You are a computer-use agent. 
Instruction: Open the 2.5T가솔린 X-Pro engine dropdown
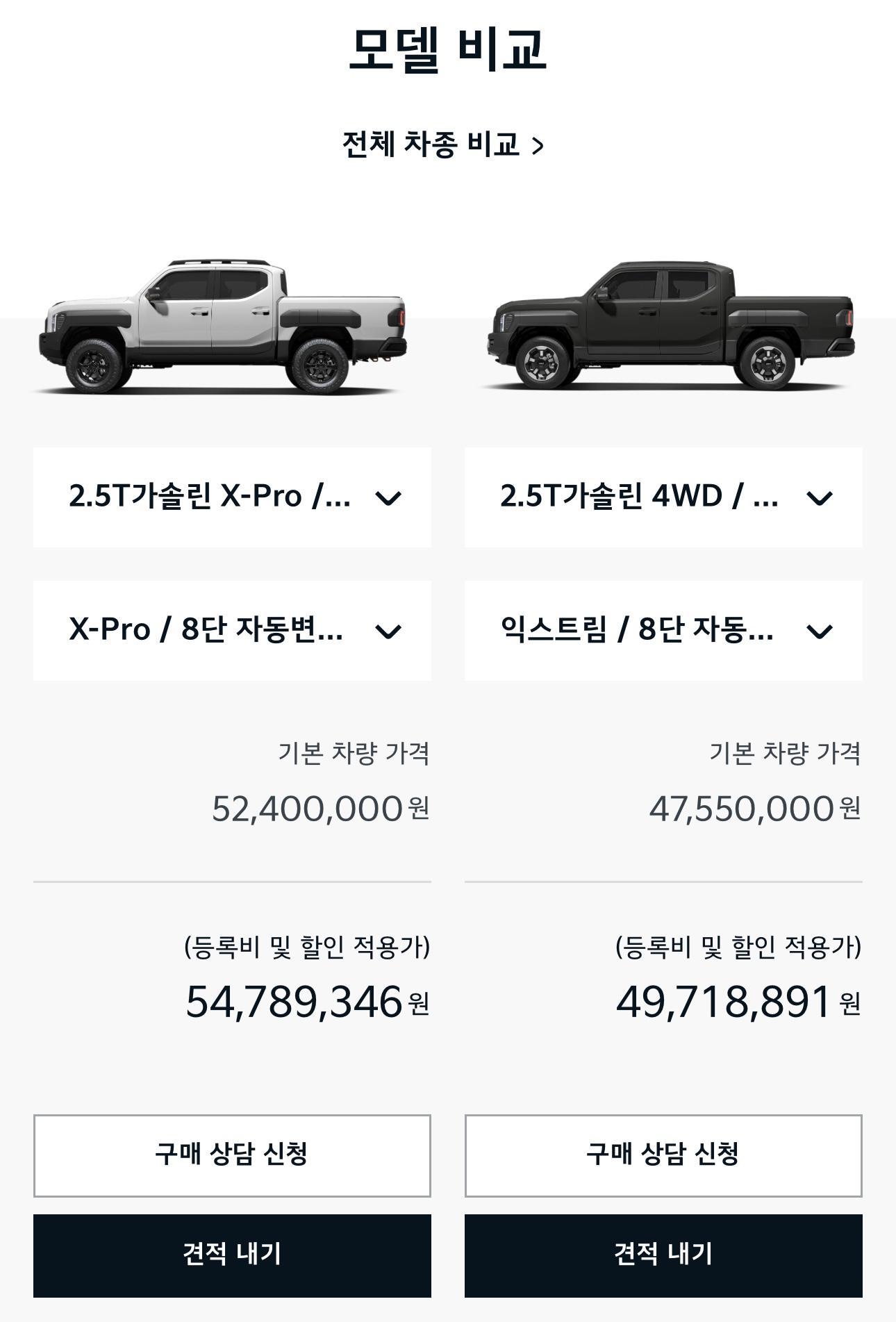(x=232, y=497)
